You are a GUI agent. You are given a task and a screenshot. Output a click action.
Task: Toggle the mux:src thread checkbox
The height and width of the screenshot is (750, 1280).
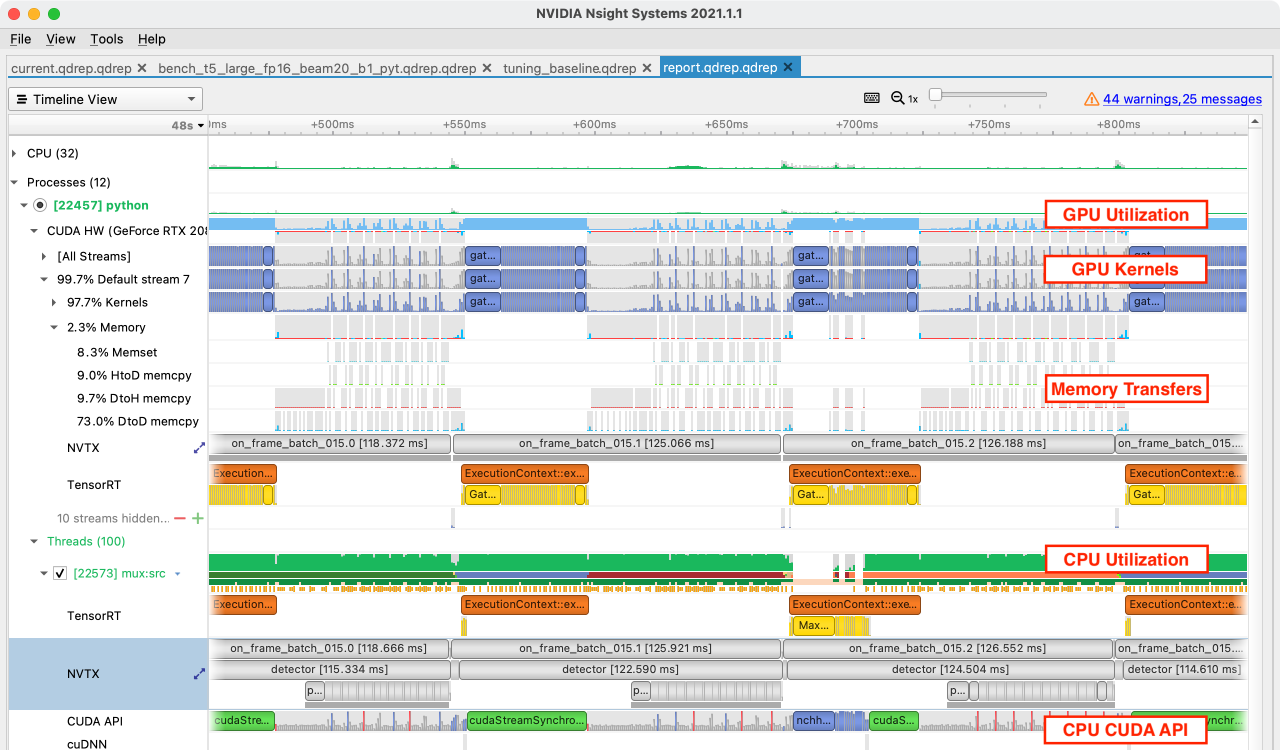coord(60,573)
